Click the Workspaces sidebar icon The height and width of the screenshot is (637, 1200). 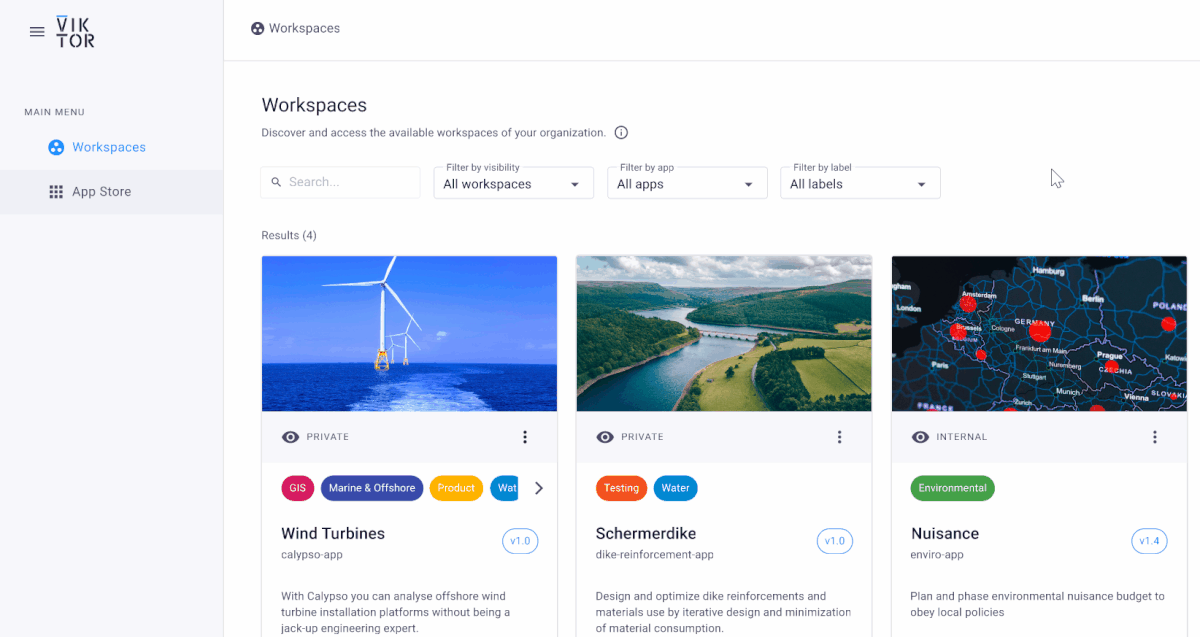pos(56,146)
